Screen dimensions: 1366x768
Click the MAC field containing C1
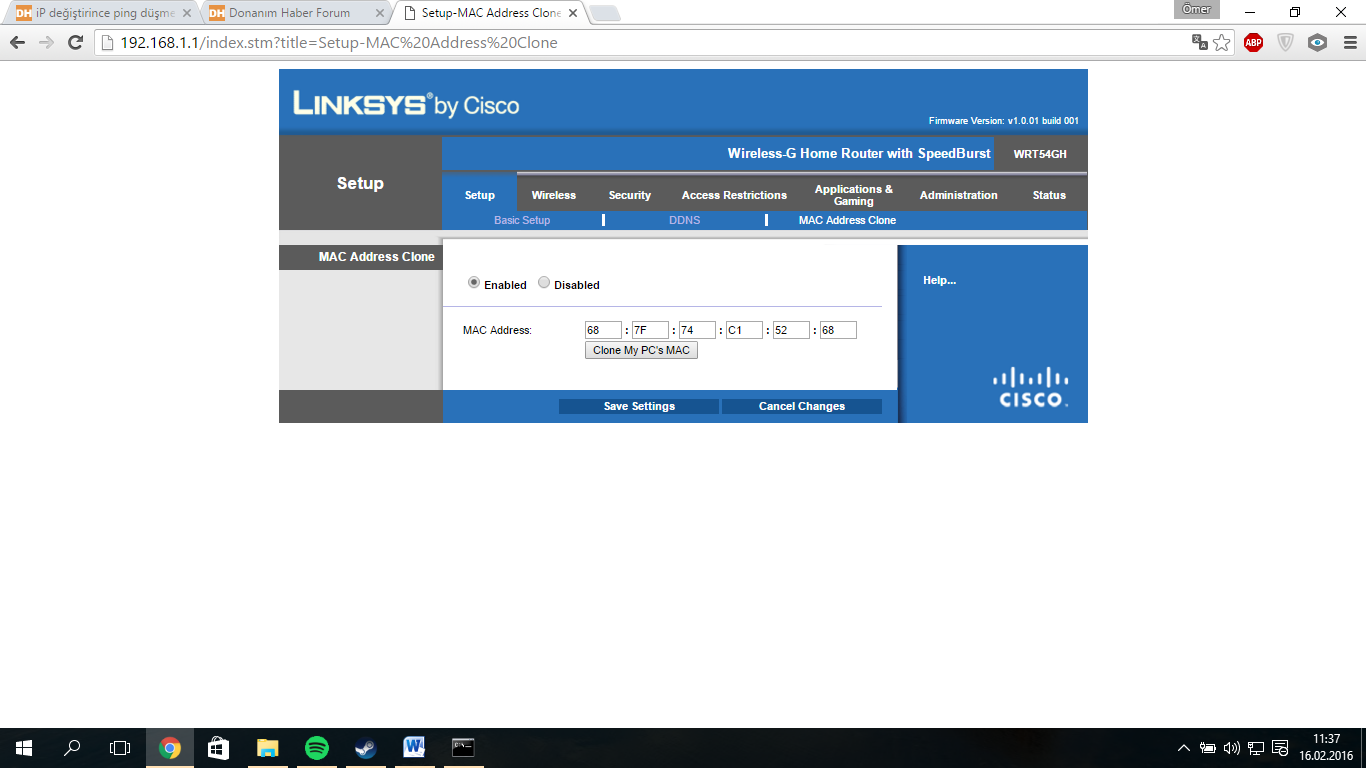point(744,330)
